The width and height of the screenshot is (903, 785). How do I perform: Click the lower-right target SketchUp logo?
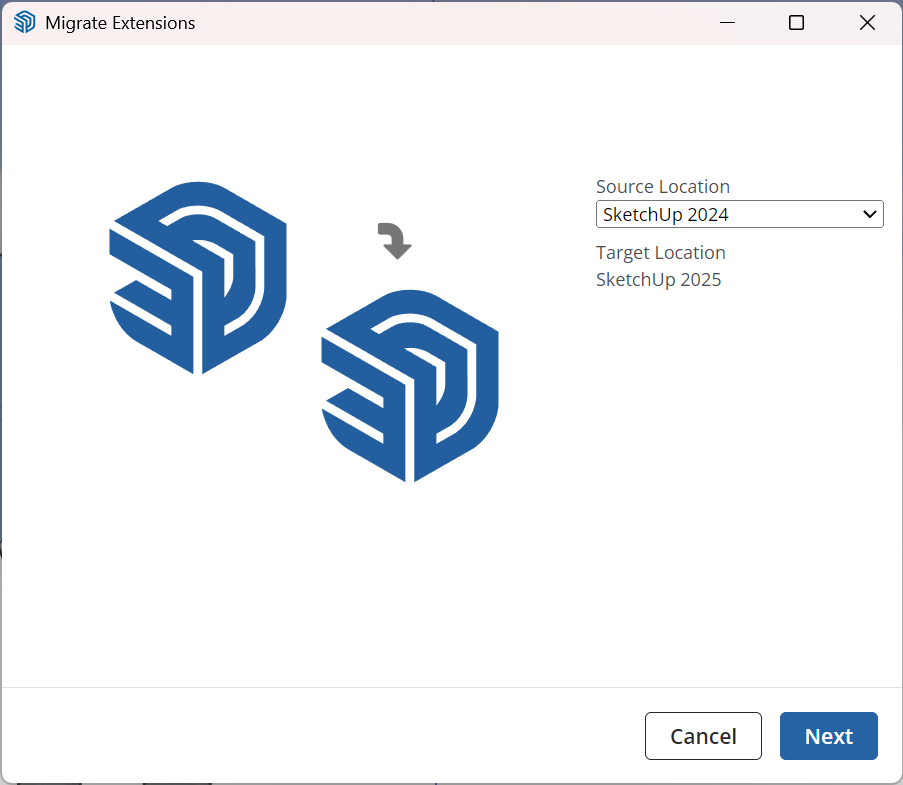(x=409, y=386)
